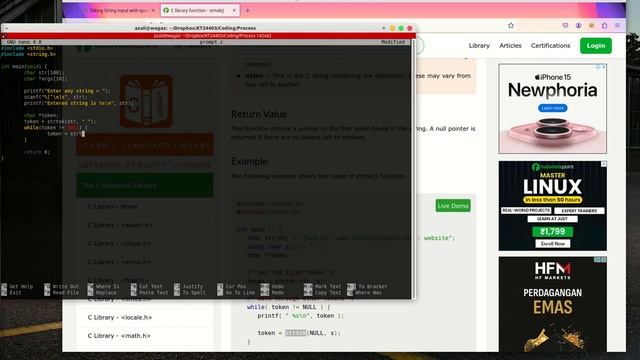The width and height of the screenshot is (640, 360).
Task: Close the Master Linux ad with its corner icon
Action: [604, 164]
